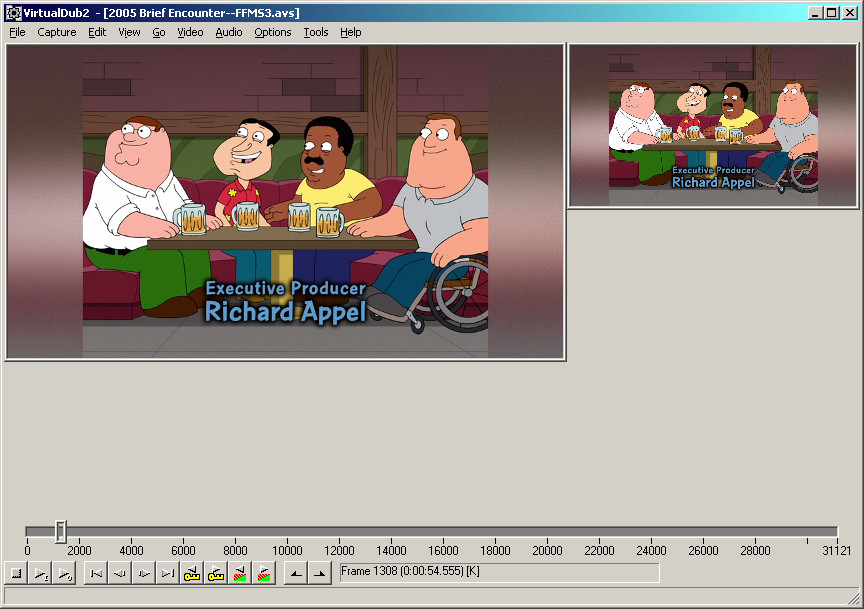Go to next keyframe (yellow key, right arrow)
Screen dimensions: 864x609
[x=215, y=574]
